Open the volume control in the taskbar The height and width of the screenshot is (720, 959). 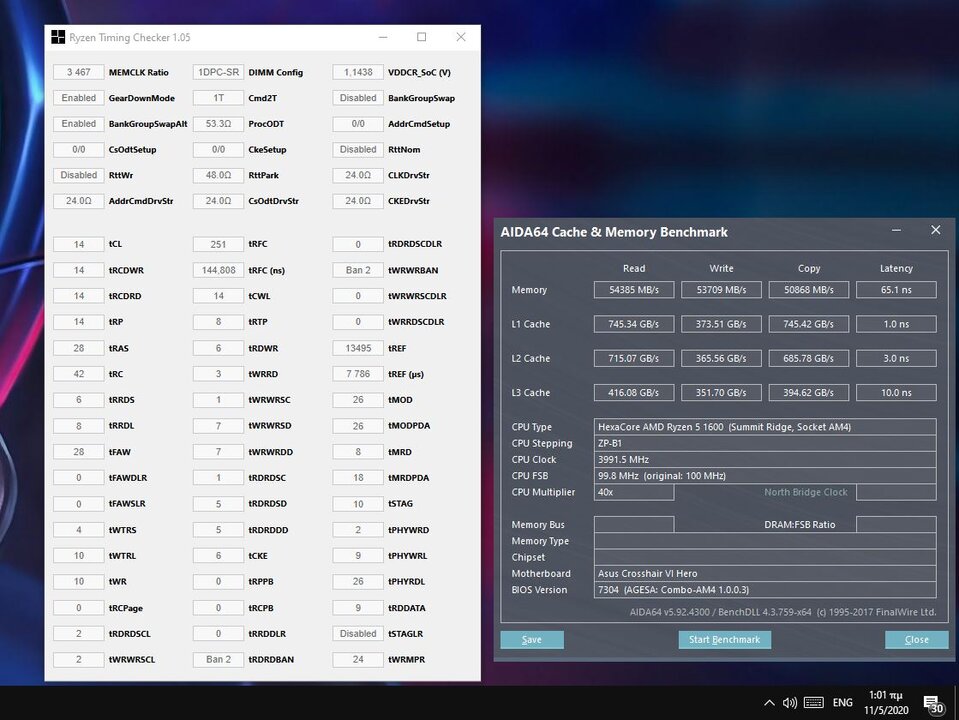(x=790, y=703)
